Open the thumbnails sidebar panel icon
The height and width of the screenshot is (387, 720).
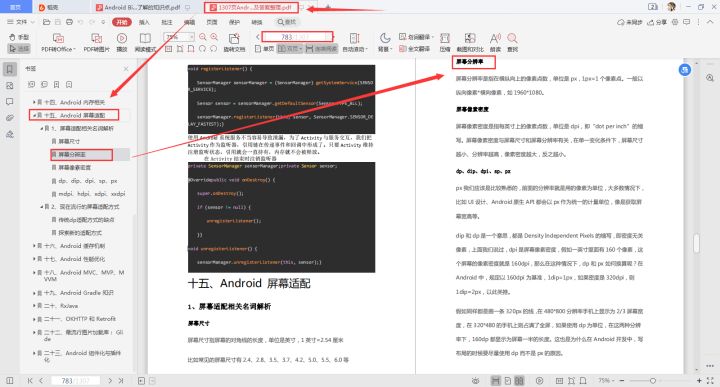click(x=10, y=85)
